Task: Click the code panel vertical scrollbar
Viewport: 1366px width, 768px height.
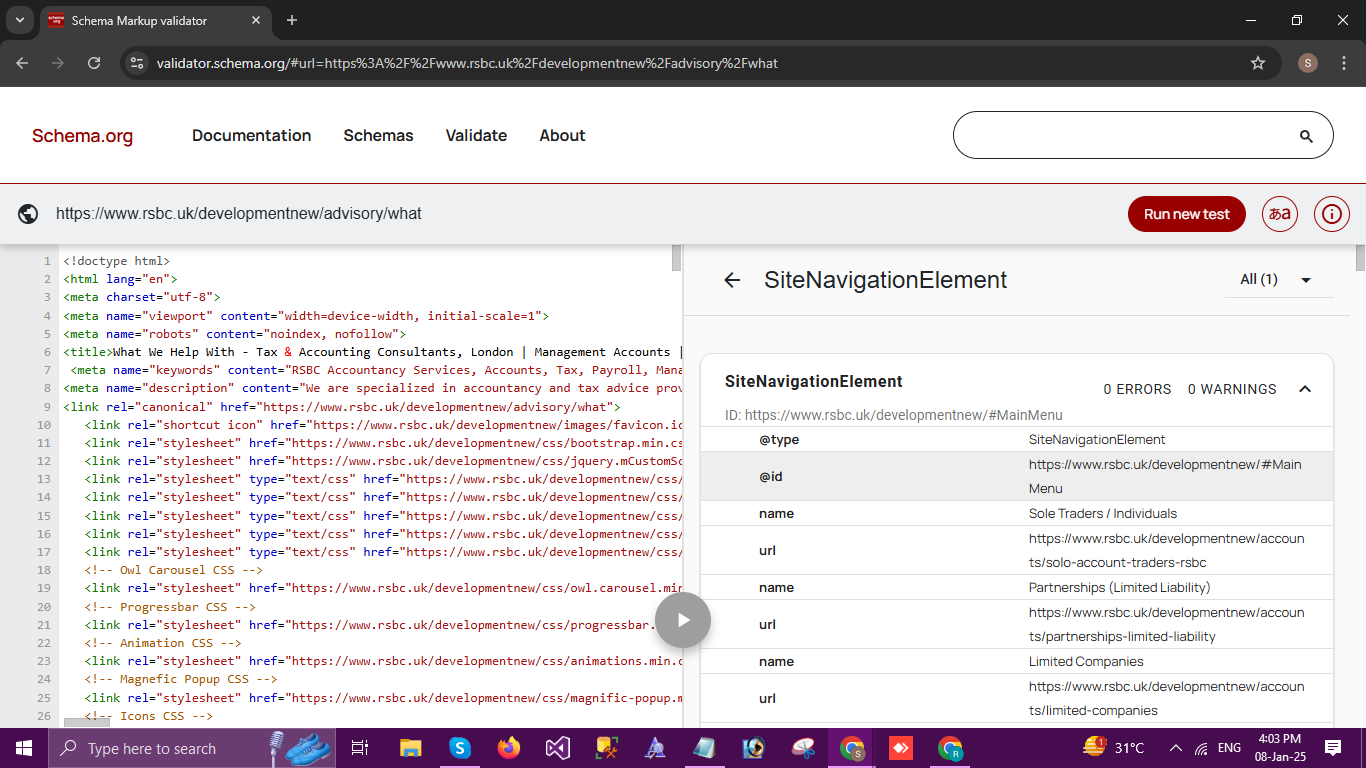Action: [x=676, y=258]
